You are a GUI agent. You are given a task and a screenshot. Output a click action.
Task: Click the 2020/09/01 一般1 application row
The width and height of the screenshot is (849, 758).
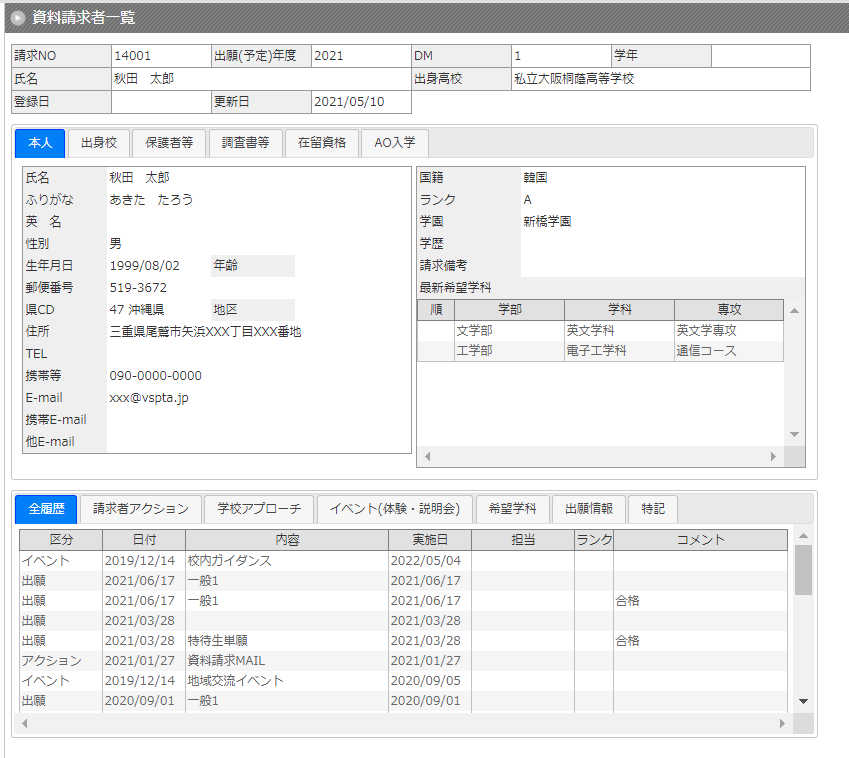403,701
